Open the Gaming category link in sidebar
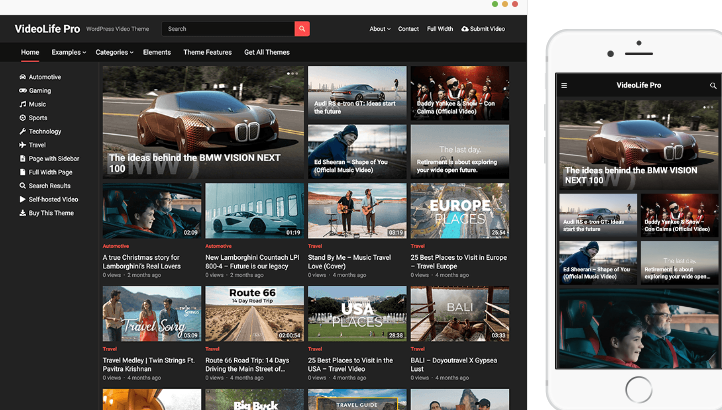The width and height of the screenshot is (722, 410). (40, 91)
